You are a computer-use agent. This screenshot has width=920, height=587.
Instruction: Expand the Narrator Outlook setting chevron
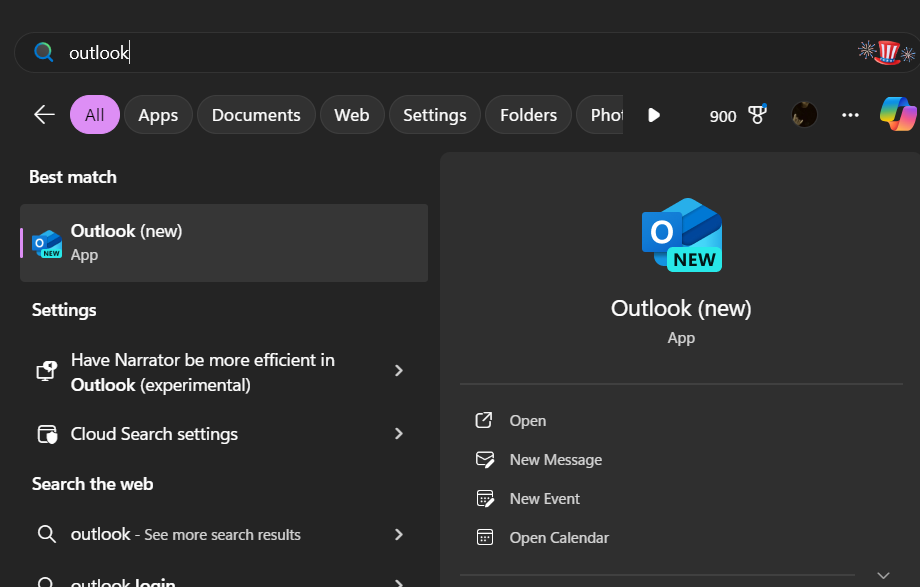398,371
